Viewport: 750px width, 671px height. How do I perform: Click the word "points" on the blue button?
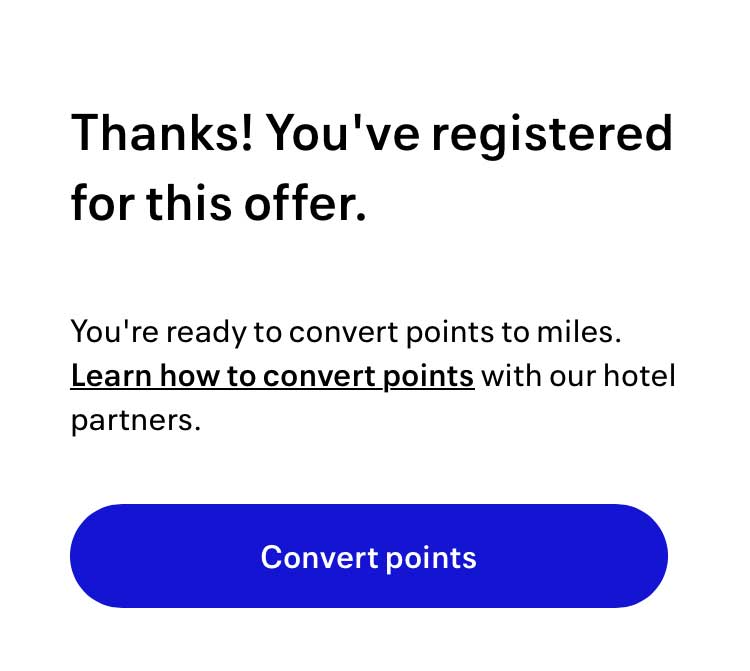[x=430, y=558]
